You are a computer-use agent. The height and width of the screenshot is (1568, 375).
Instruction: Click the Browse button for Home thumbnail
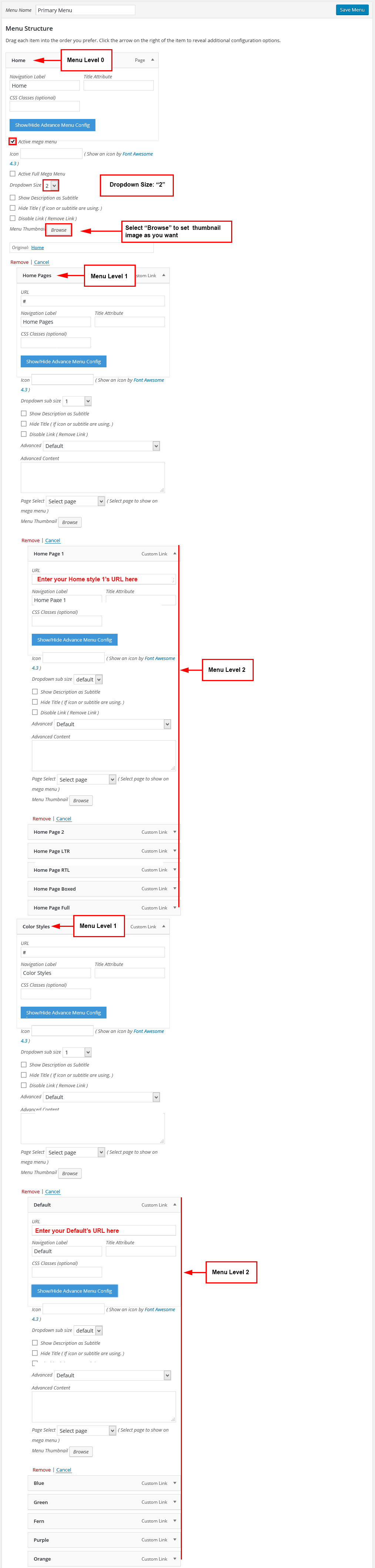(59, 229)
